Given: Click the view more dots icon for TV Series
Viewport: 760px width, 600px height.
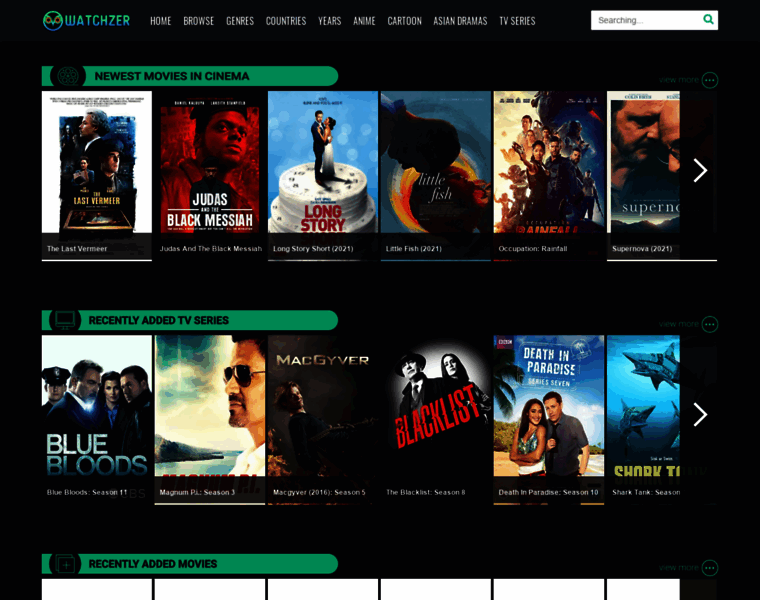Looking at the screenshot, I should click(x=710, y=324).
